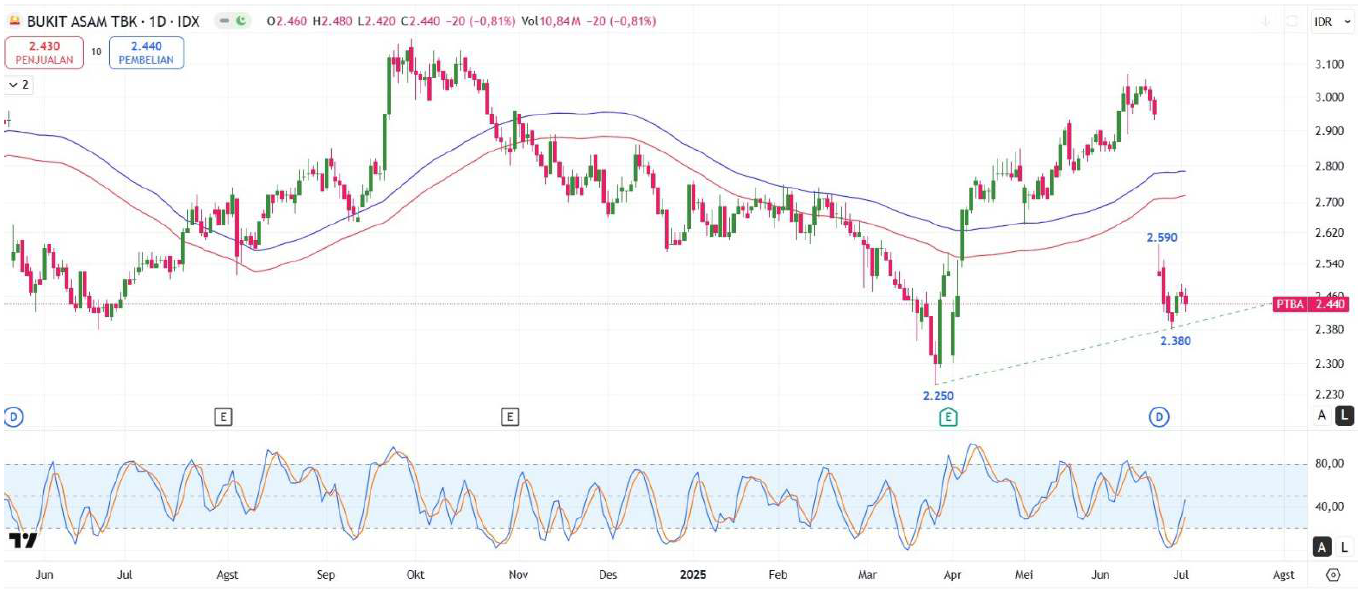Click the 40,00 stochastic axis label
Screen dimensions: 1364x597
1329,506
